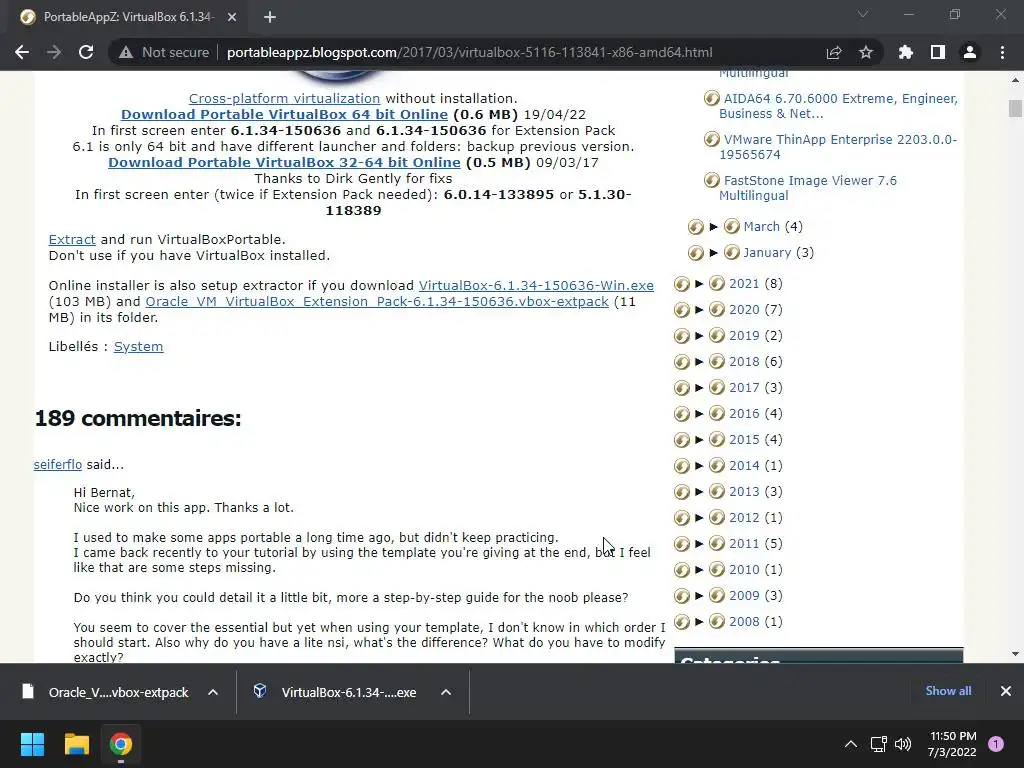Open the Extract link
The image size is (1024, 768).
click(72, 240)
